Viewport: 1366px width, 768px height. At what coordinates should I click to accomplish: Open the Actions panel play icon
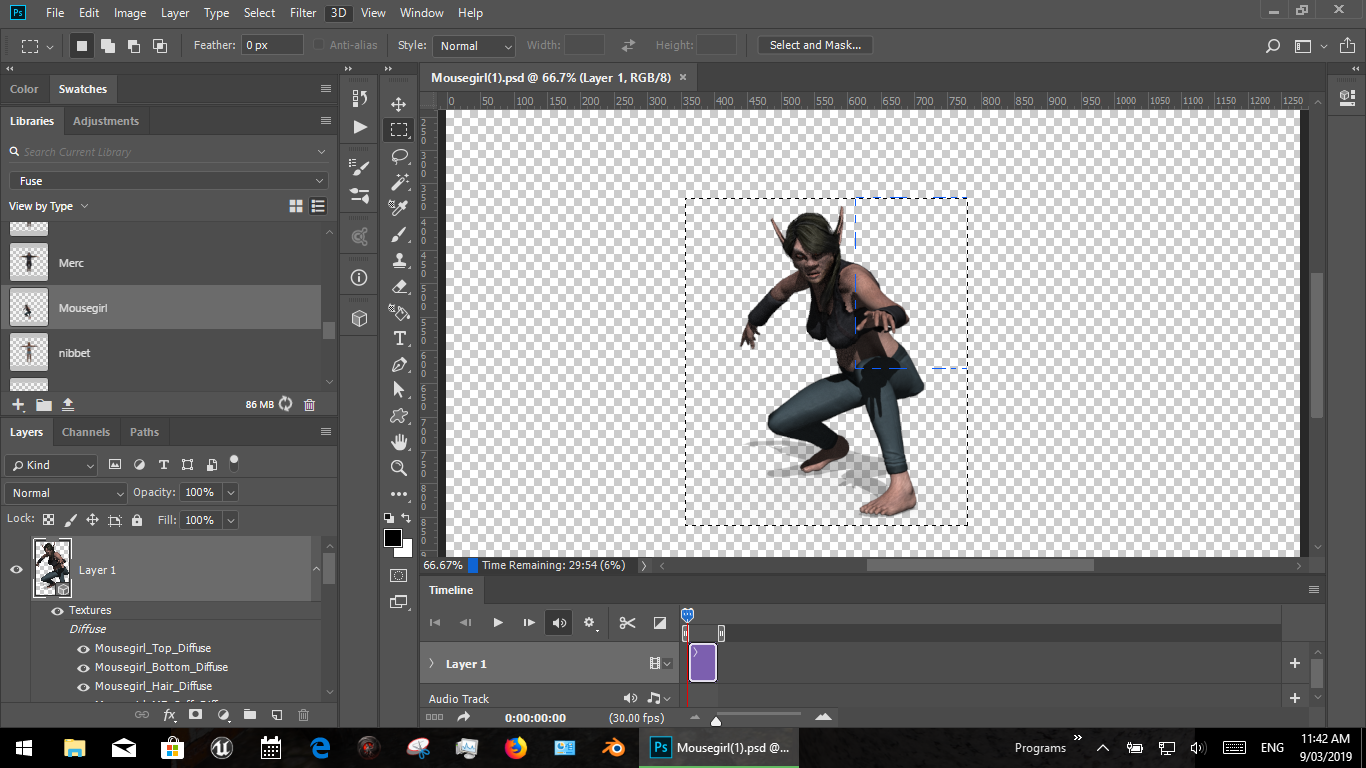pyautogui.click(x=360, y=127)
